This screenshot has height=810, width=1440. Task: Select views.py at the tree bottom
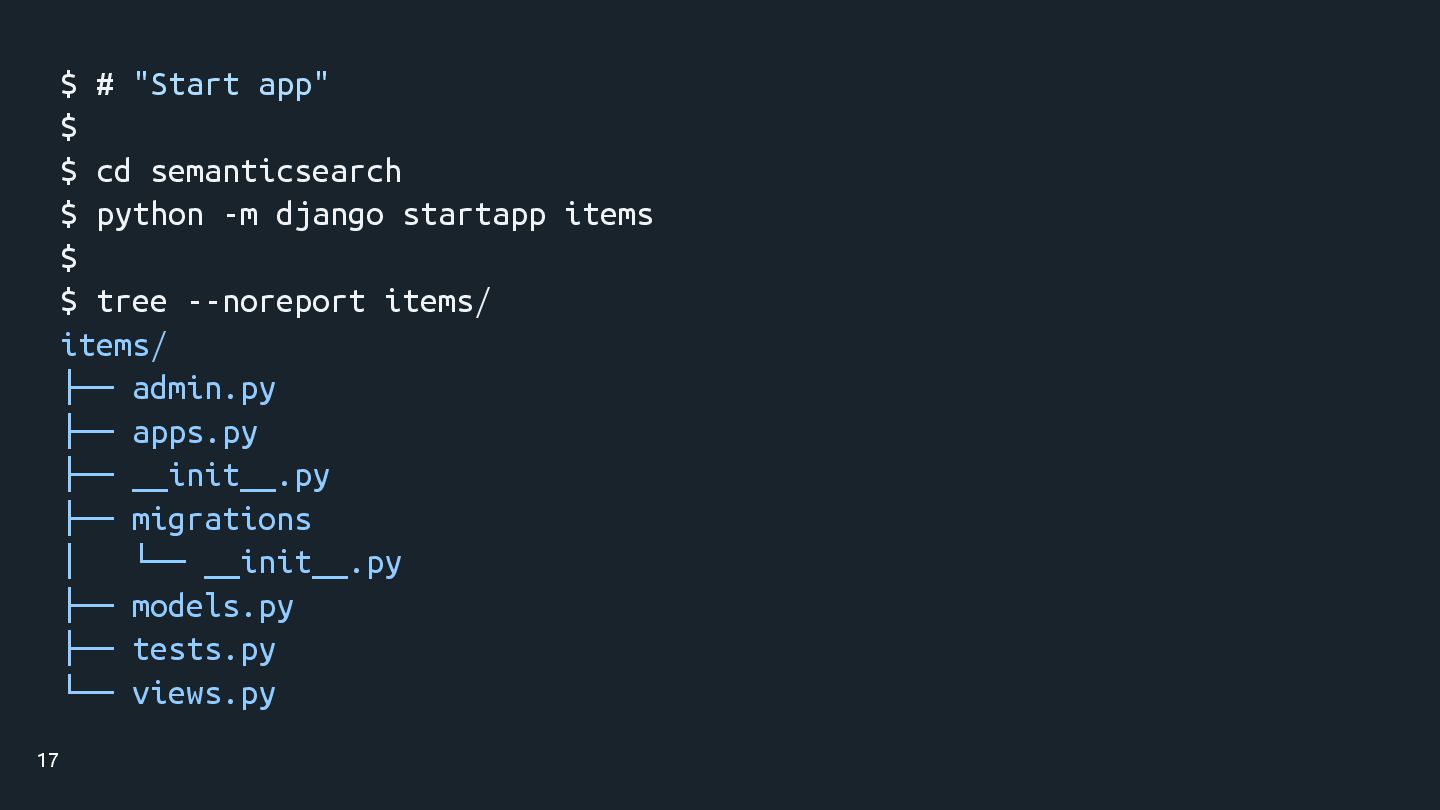click(204, 693)
